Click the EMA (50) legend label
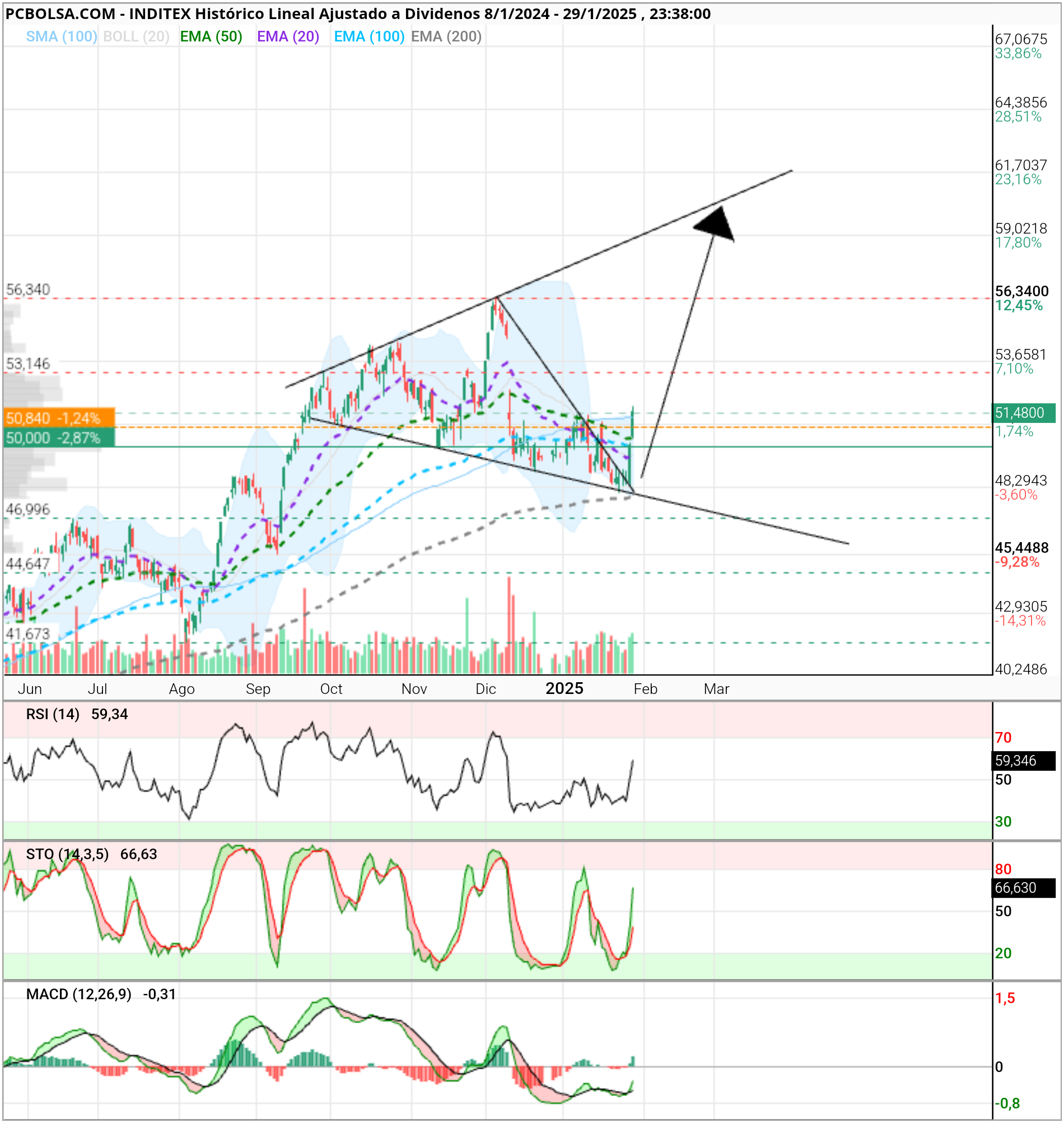The image size is (1064, 1123). click(211, 37)
